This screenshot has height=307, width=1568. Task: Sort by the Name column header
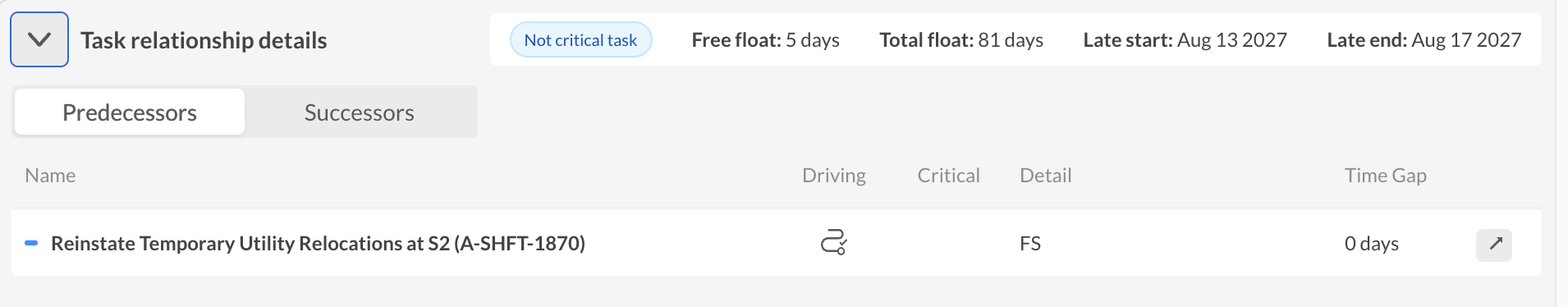[50, 176]
